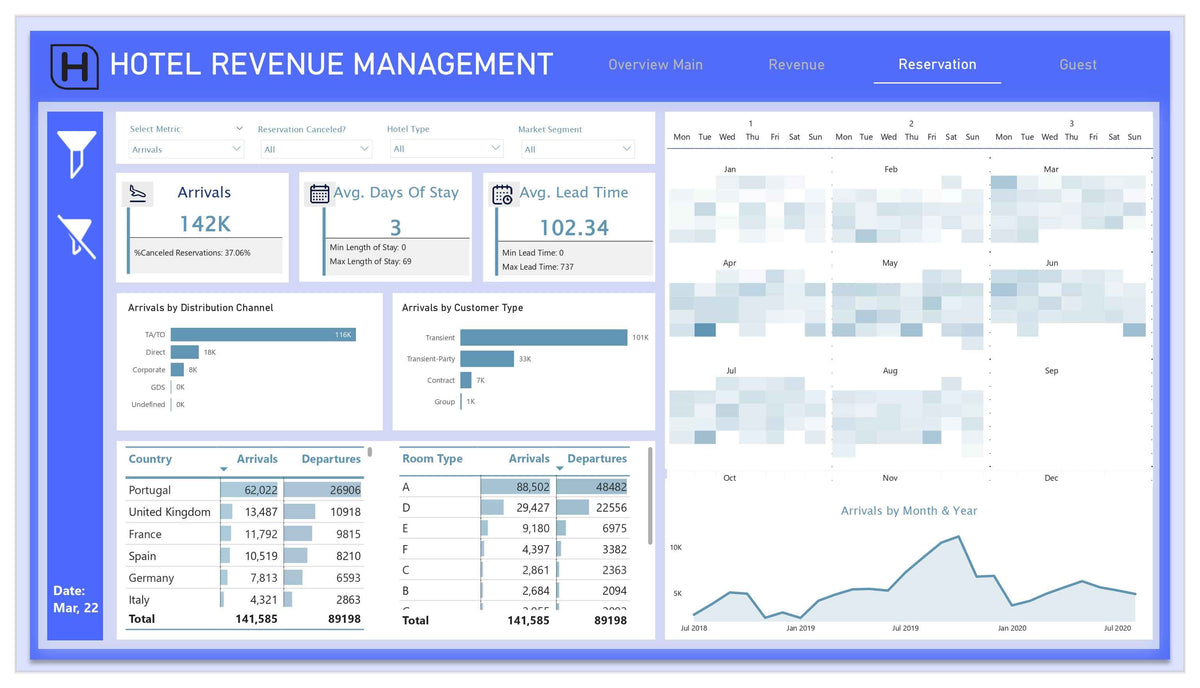Expand the Select Metric header chevron
This screenshot has width=1200, height=688.
tap(239, 128)
